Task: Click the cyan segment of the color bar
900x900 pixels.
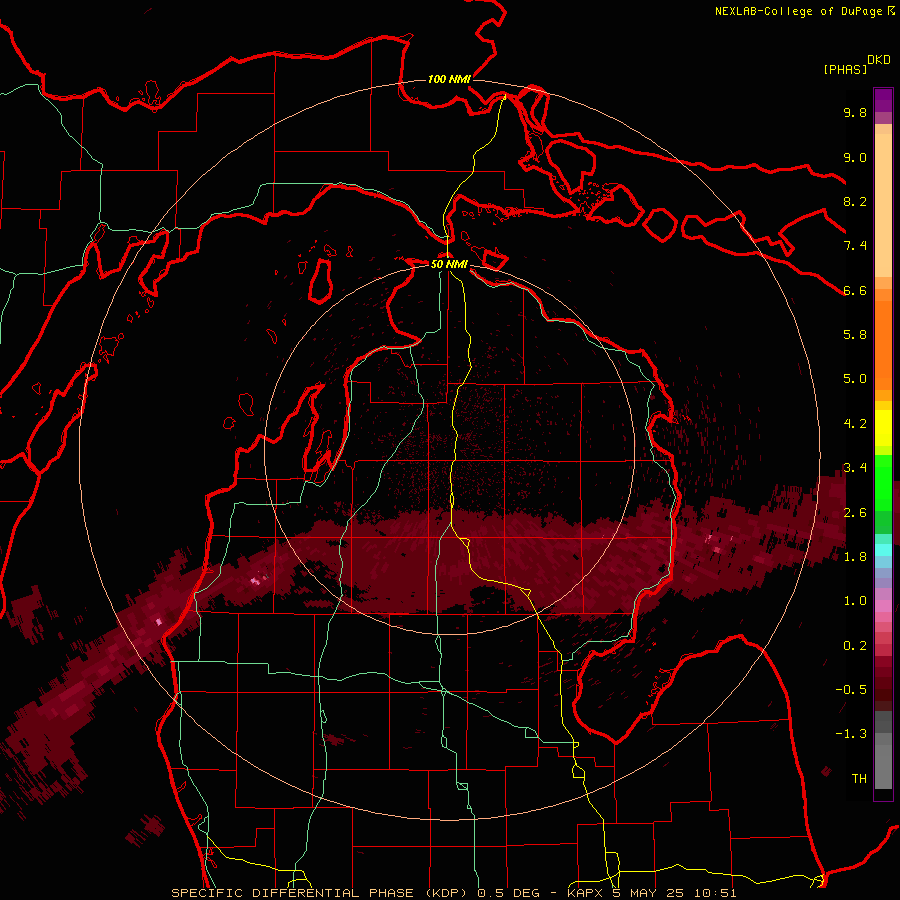Action: point(883,550)
